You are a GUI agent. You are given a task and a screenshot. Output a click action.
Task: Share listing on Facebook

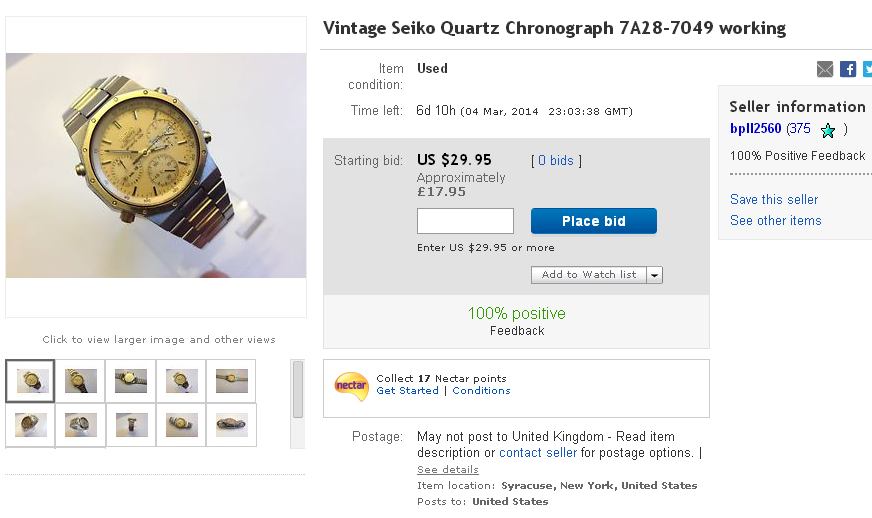point(848,69)
